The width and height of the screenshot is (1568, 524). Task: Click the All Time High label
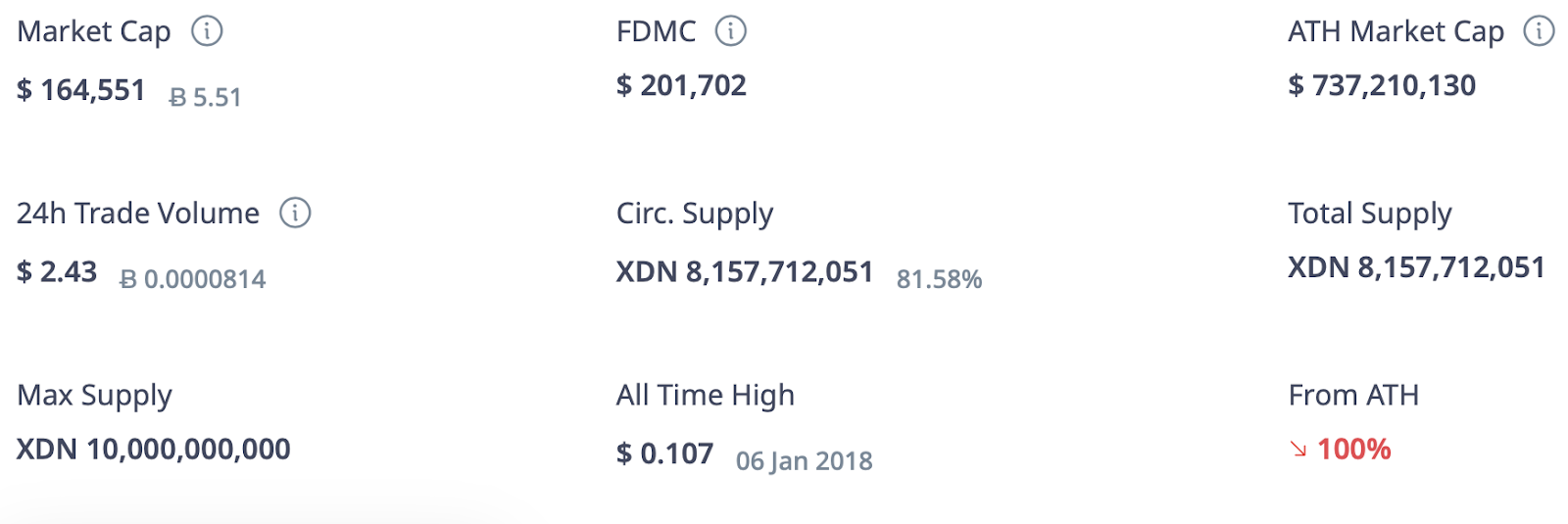pyautogui.click(x=706, y=396)
